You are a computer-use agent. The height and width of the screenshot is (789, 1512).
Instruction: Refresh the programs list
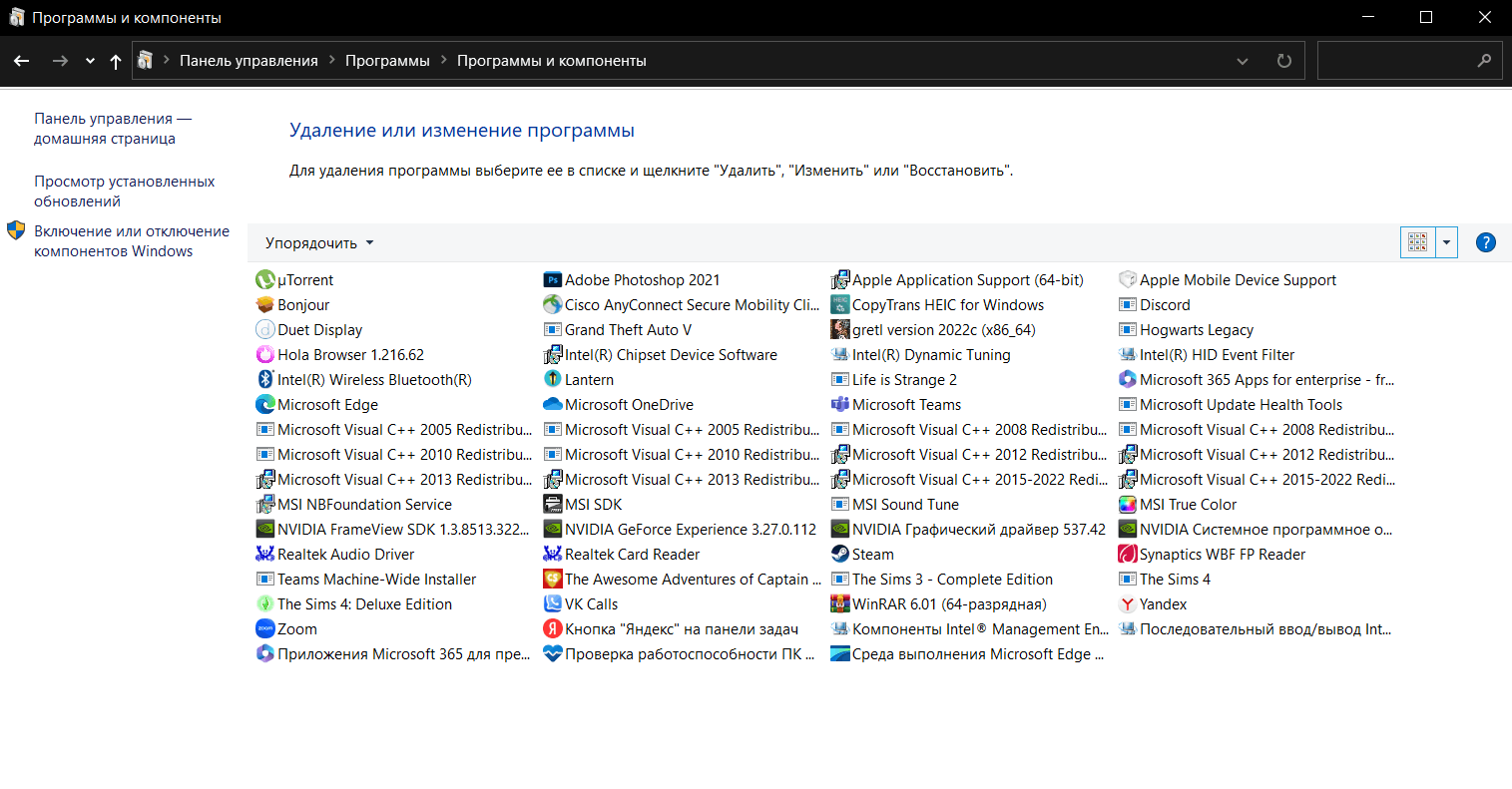[1284, 61]
